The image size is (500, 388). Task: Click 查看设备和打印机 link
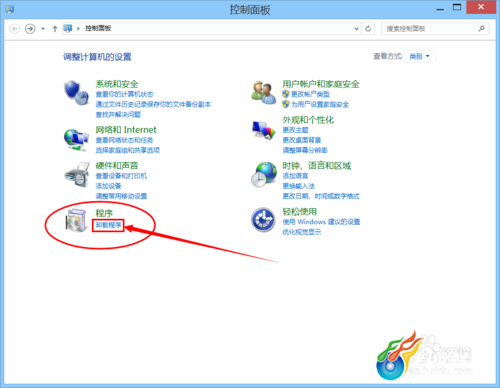coord(121,176)
